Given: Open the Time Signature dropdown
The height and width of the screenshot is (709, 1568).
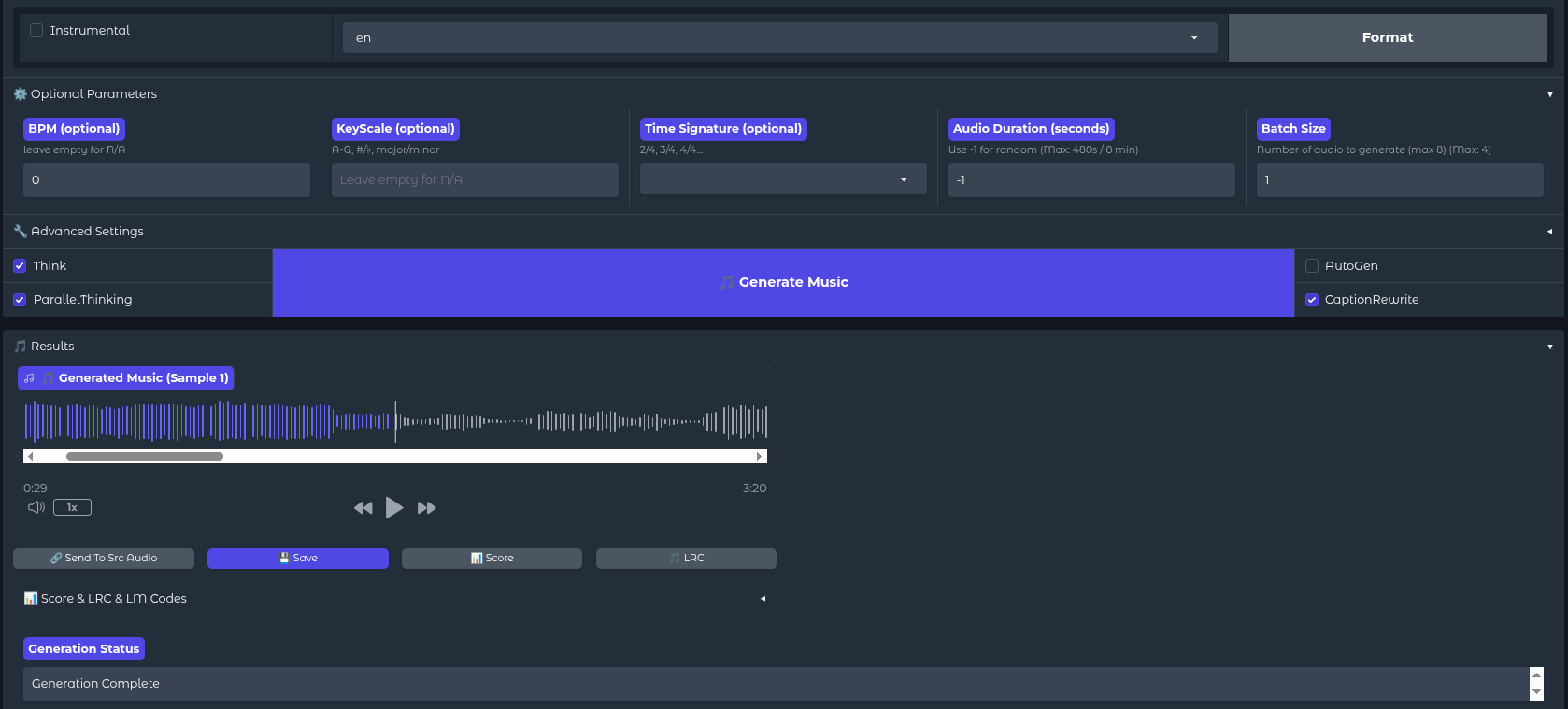Looking at the screenshot, I should click(x=782, y=179).
